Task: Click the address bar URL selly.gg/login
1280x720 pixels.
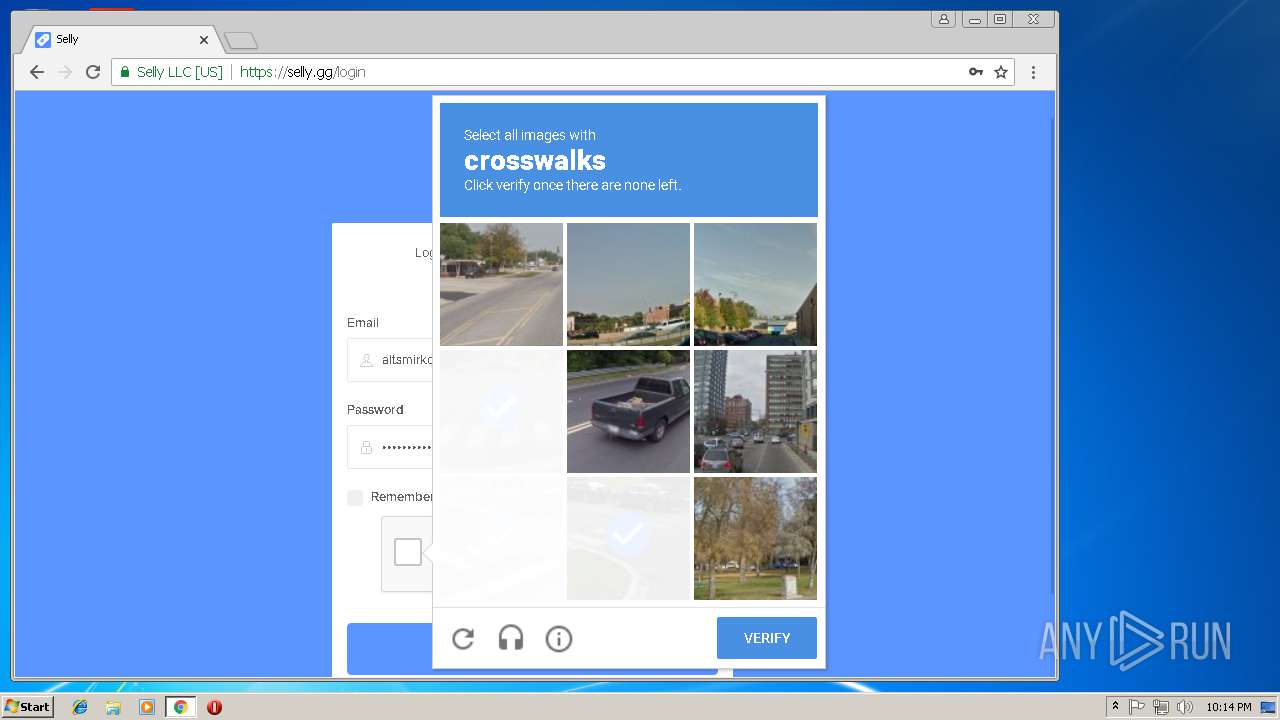Action: coord(302,72)
